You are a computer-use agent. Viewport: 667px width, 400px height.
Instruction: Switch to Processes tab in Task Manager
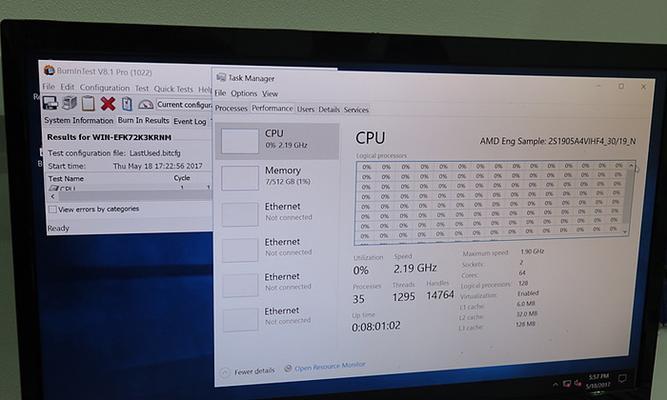(231, 108)
